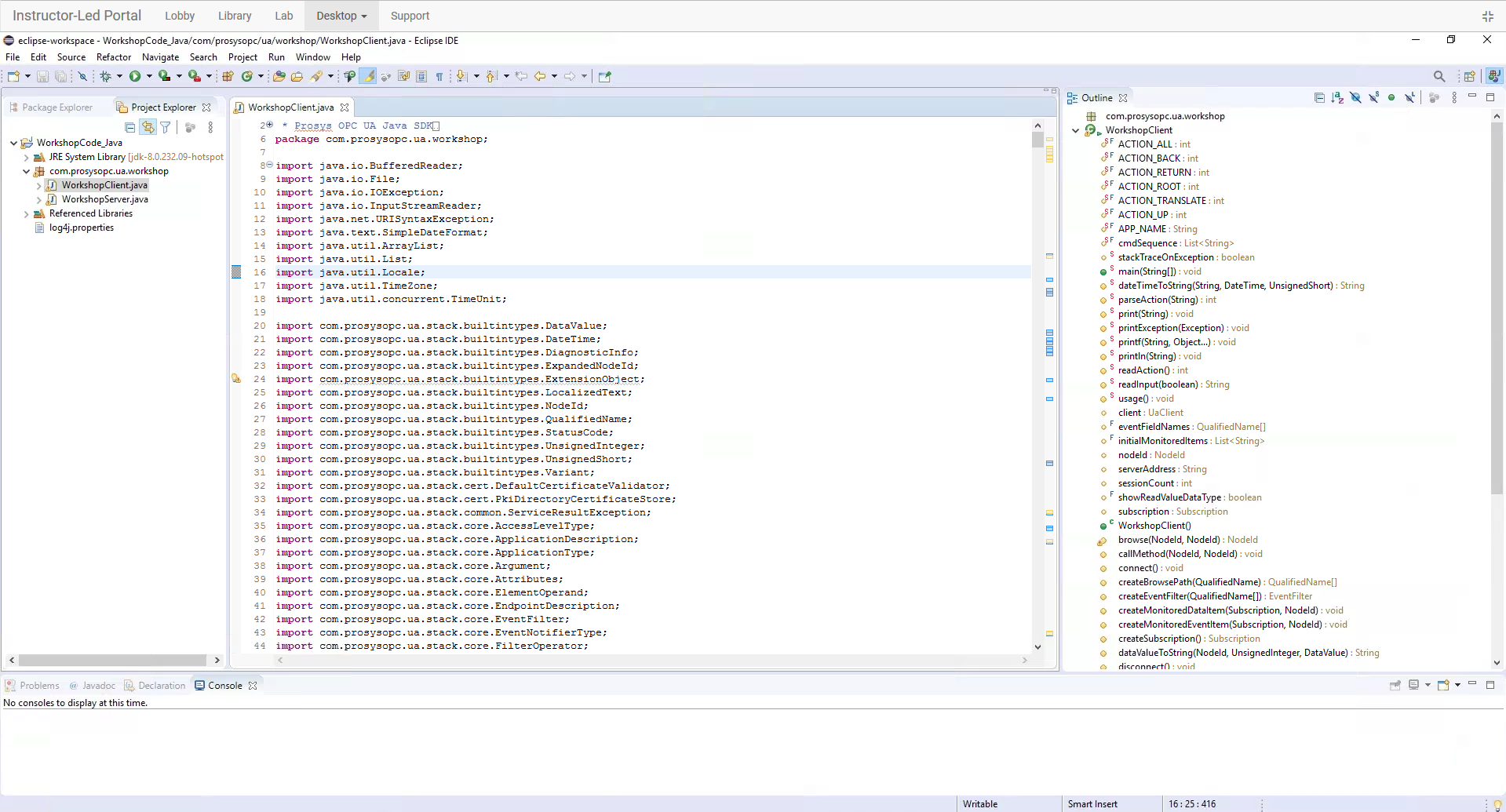Open the Back history dropdown arrow

554,76
